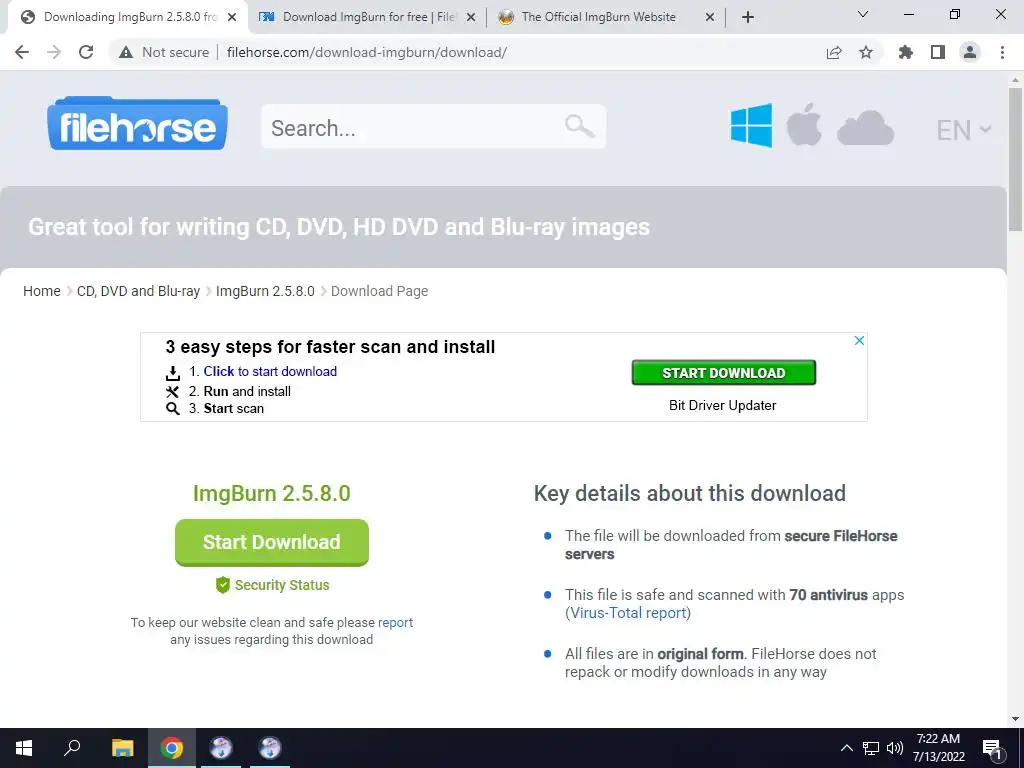Screen dimensions: 1024x768
Task: Open the Home breadcrumb link
Action: [42, 291]
